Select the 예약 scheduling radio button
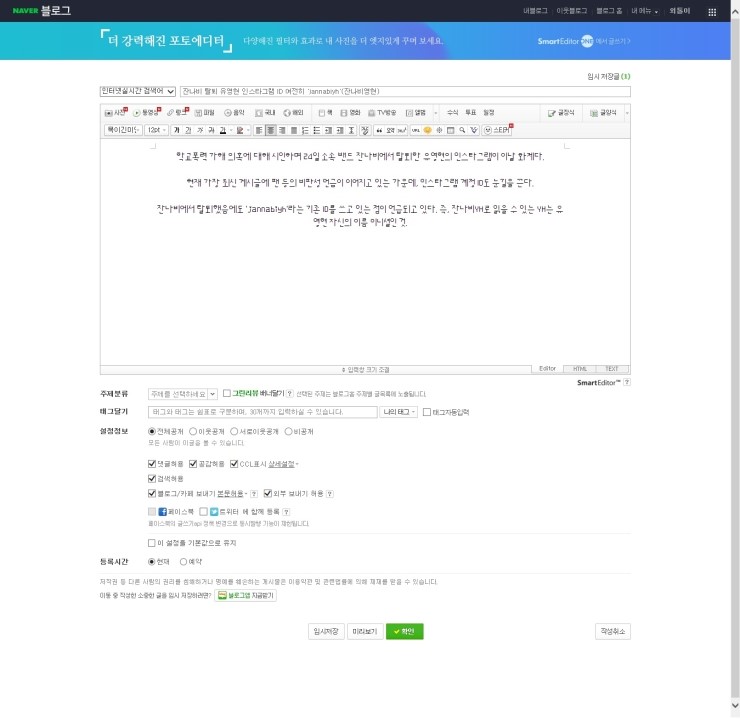Screen dimensions: 740x719 click(183, 562)
